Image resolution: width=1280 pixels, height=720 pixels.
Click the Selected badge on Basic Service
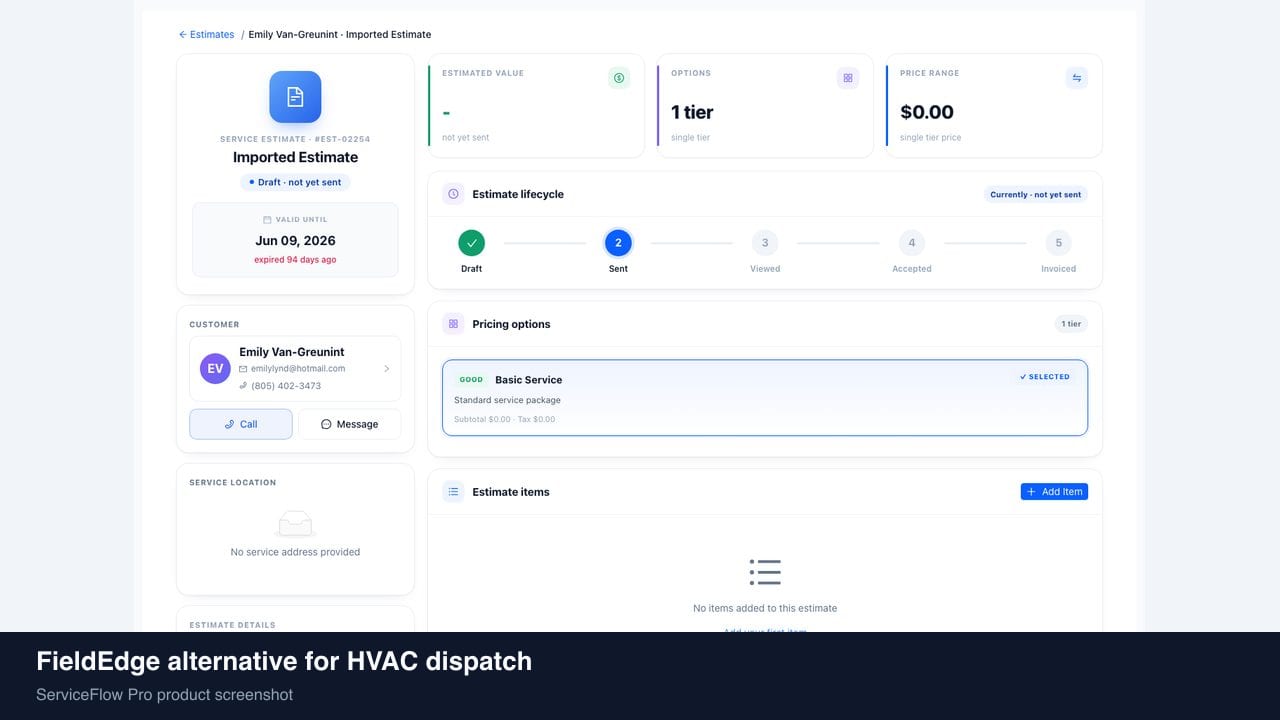1045,377
